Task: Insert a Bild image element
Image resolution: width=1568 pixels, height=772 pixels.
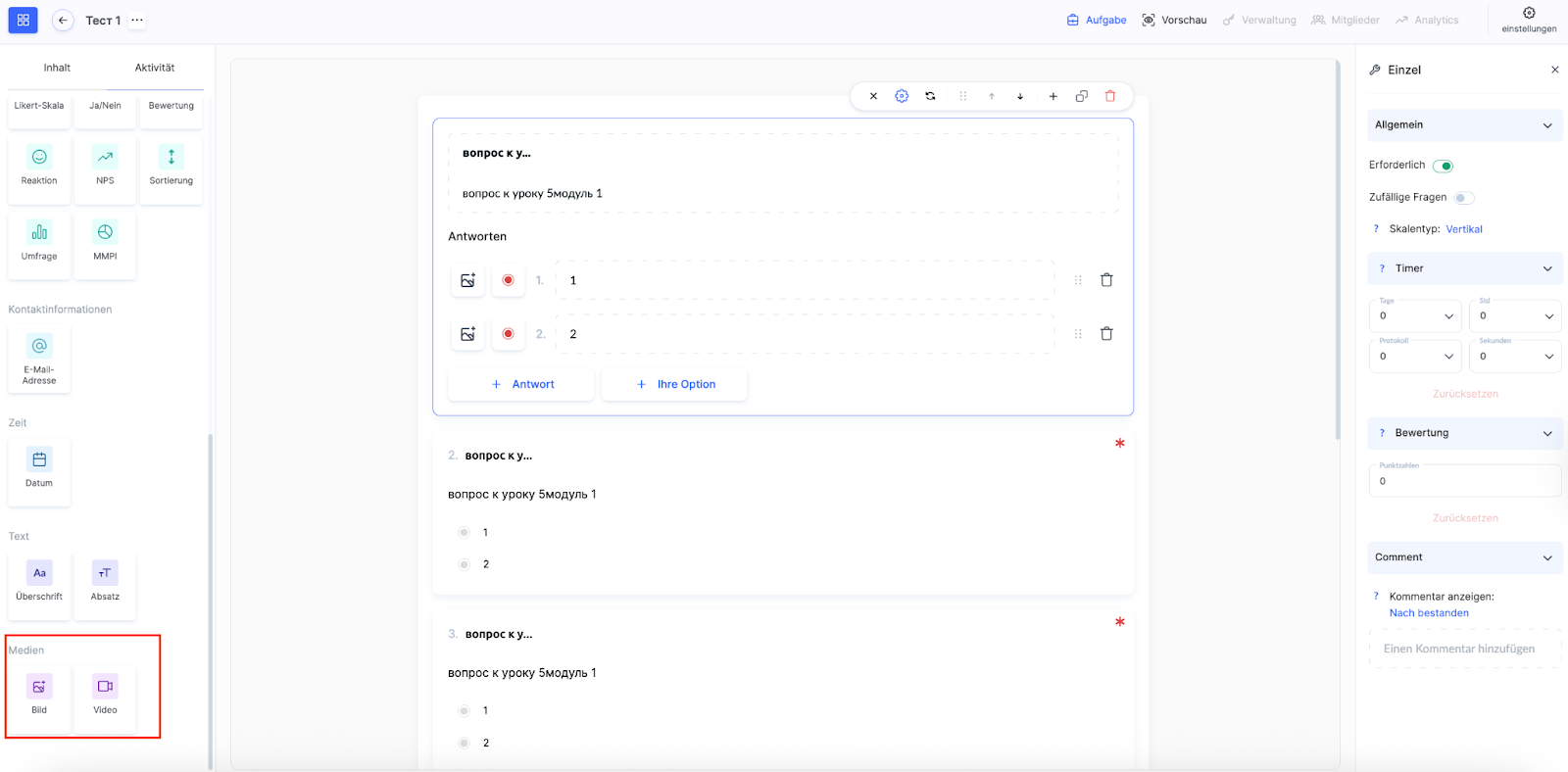Action: (39, 695)
